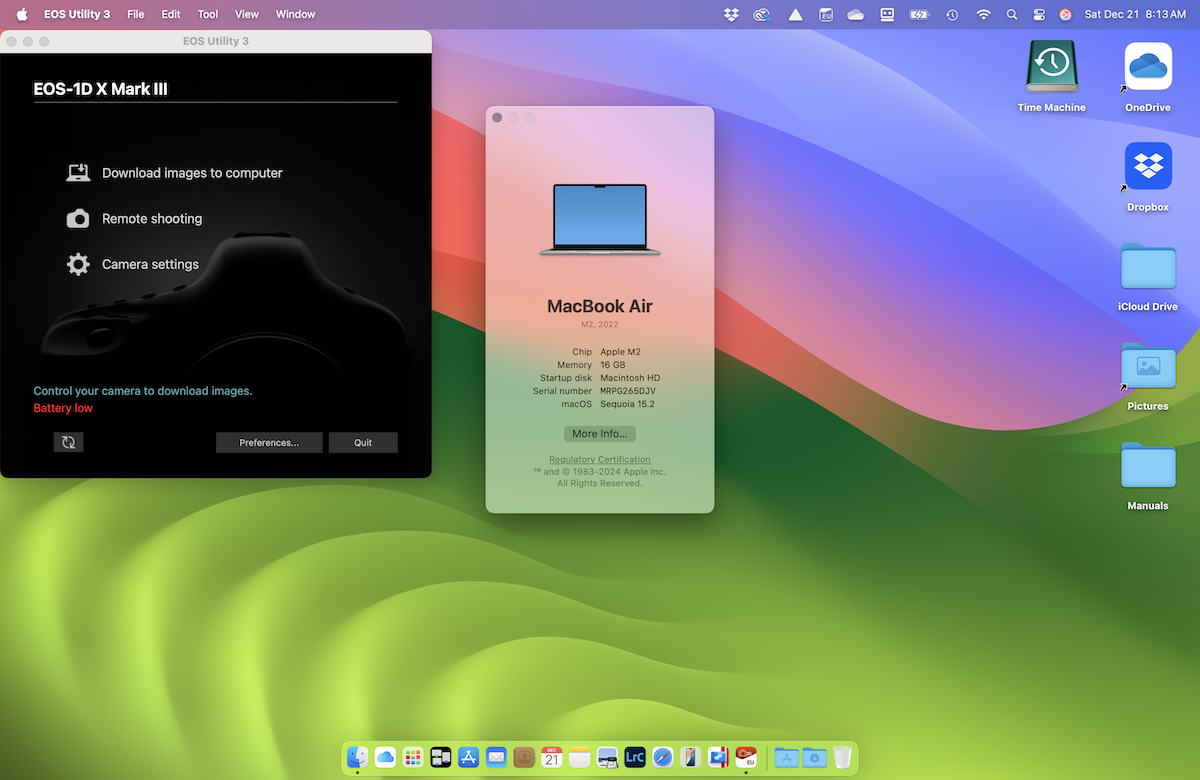Screen dimensions: 1200x780
Task: Open the battery status menu
Action: [x=919, y=14]
